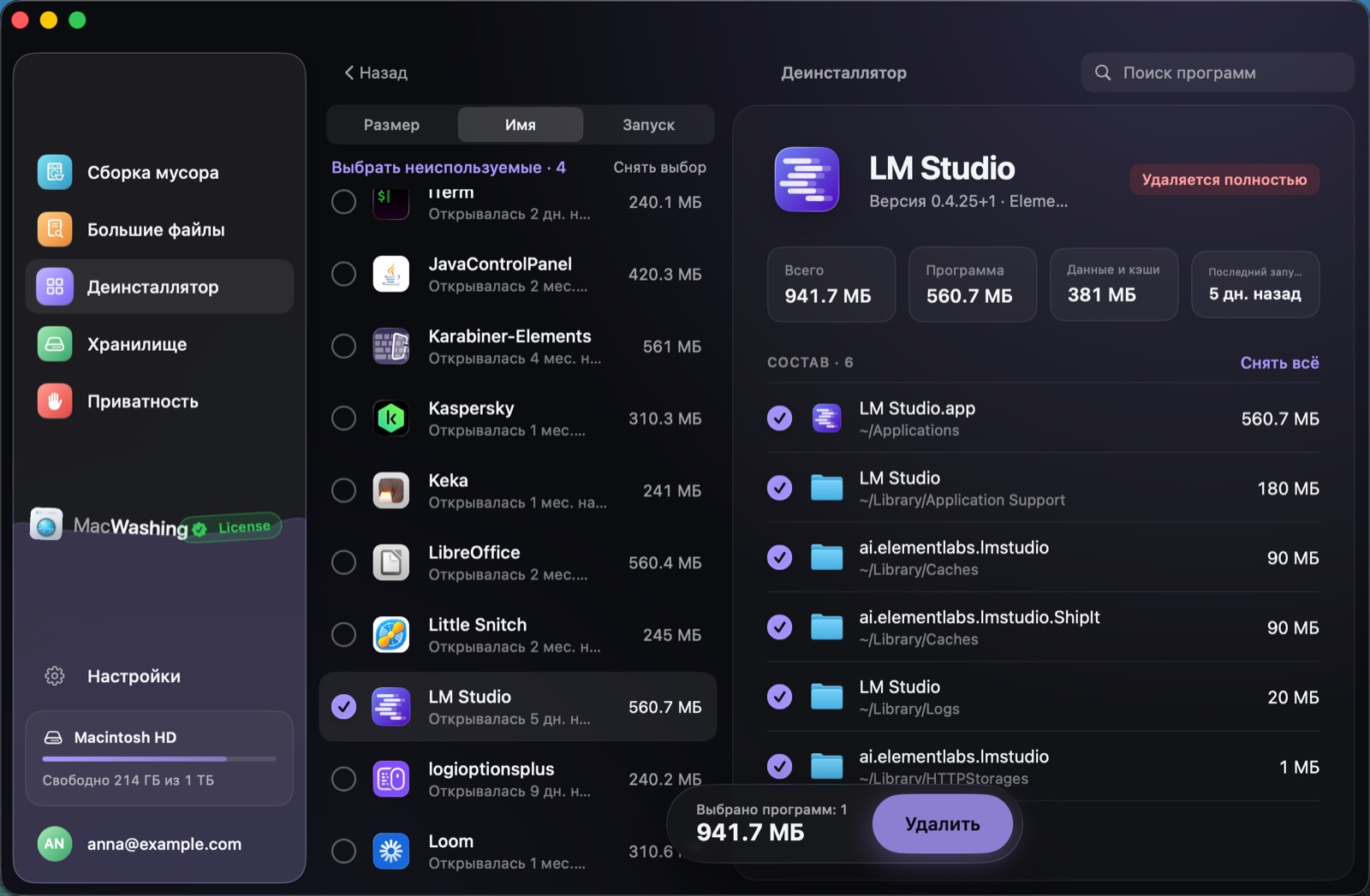Click the License badge
The image size is (1370, 896).
coord(234,527)
